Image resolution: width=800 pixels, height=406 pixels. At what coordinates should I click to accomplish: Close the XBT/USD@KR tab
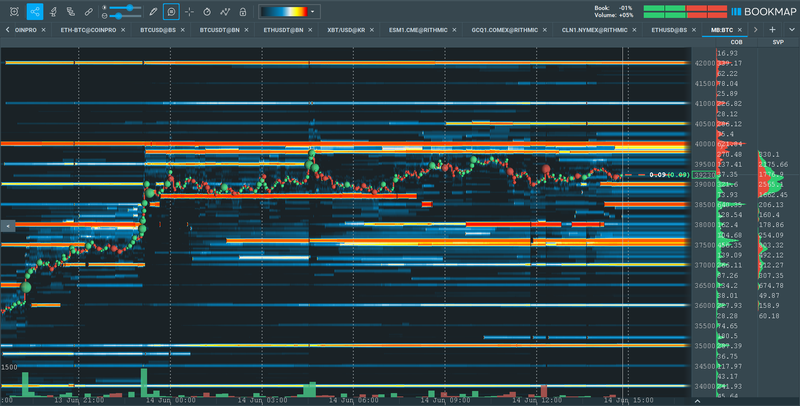point(371,30)
